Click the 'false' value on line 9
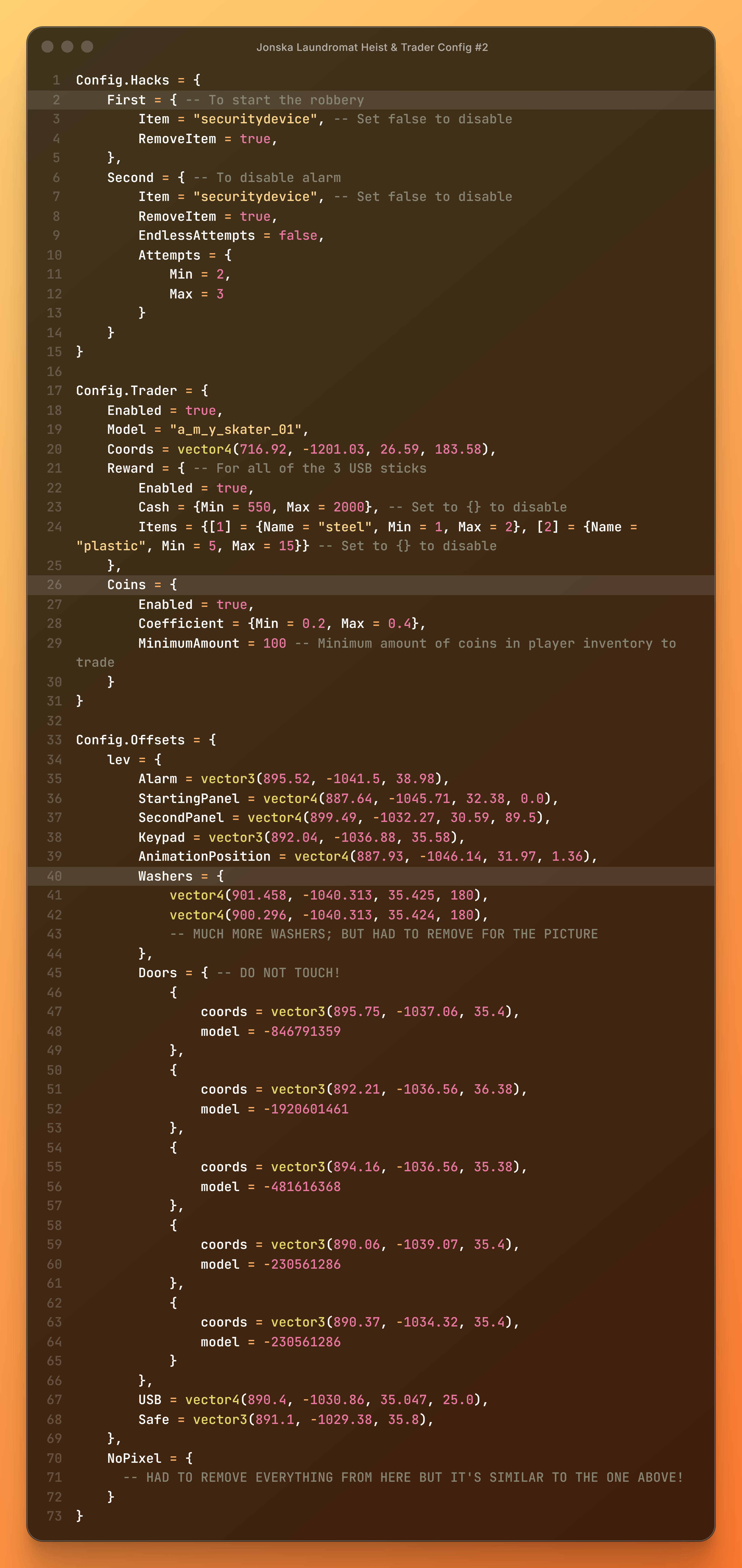The height and width of the screenshot is (1568, 742). point(298,235)
